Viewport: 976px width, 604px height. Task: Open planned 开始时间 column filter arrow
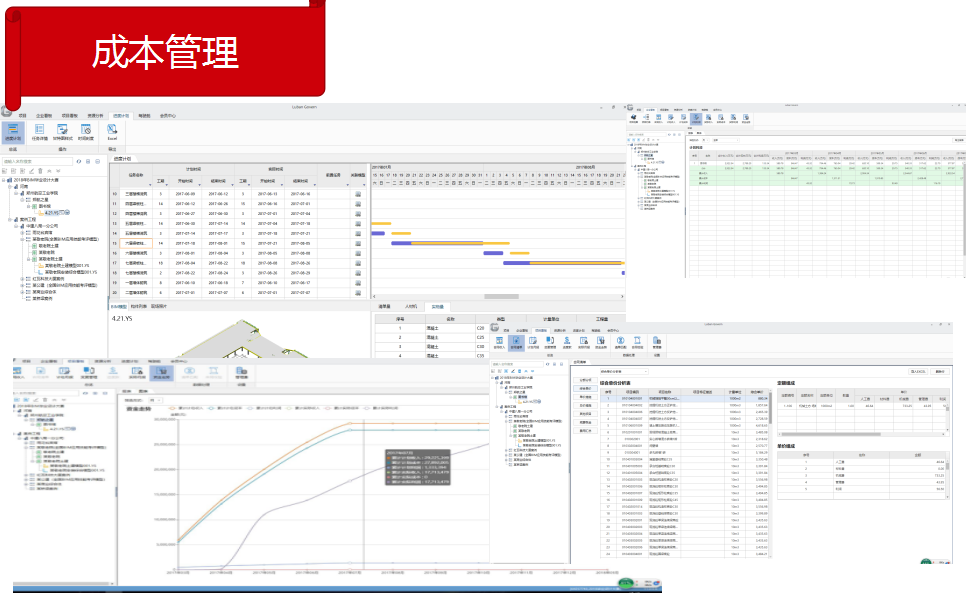click(x=199, y=185)
